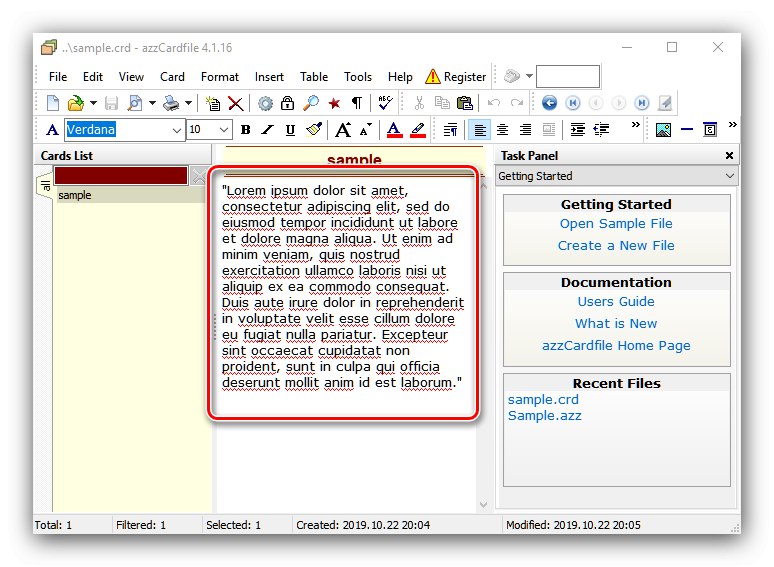Print using the printer icon
Image resolution: width=774 pixels, height=567 pixels.
pos(171,103)
